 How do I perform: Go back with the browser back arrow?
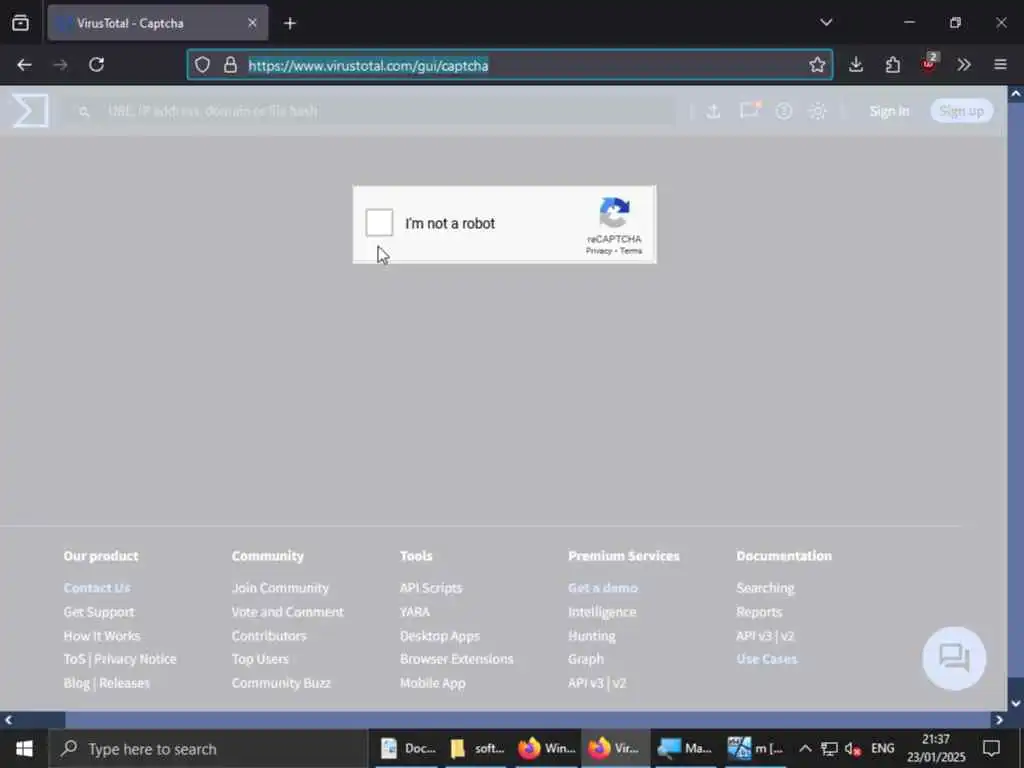24,65
